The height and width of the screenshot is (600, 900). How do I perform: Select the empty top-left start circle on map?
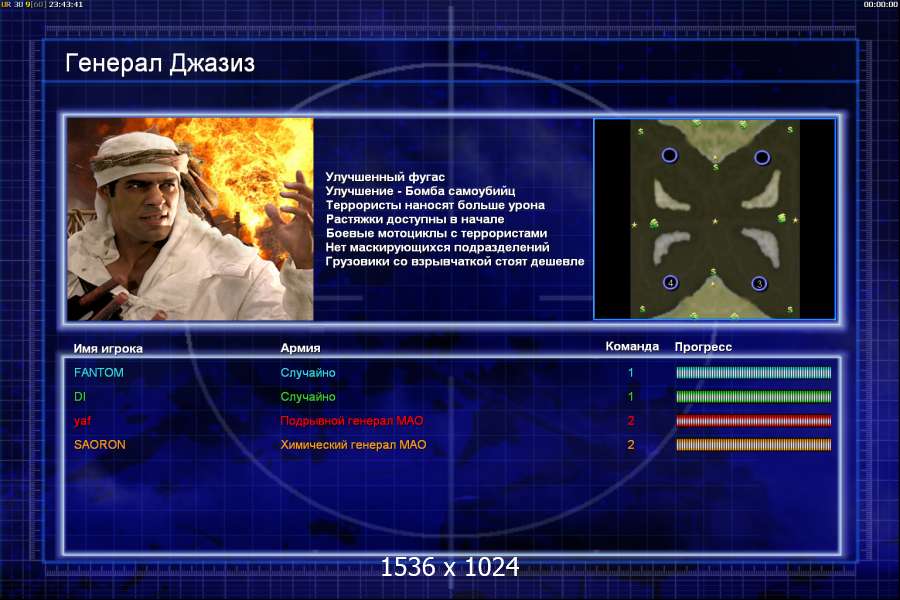point(669,155)
